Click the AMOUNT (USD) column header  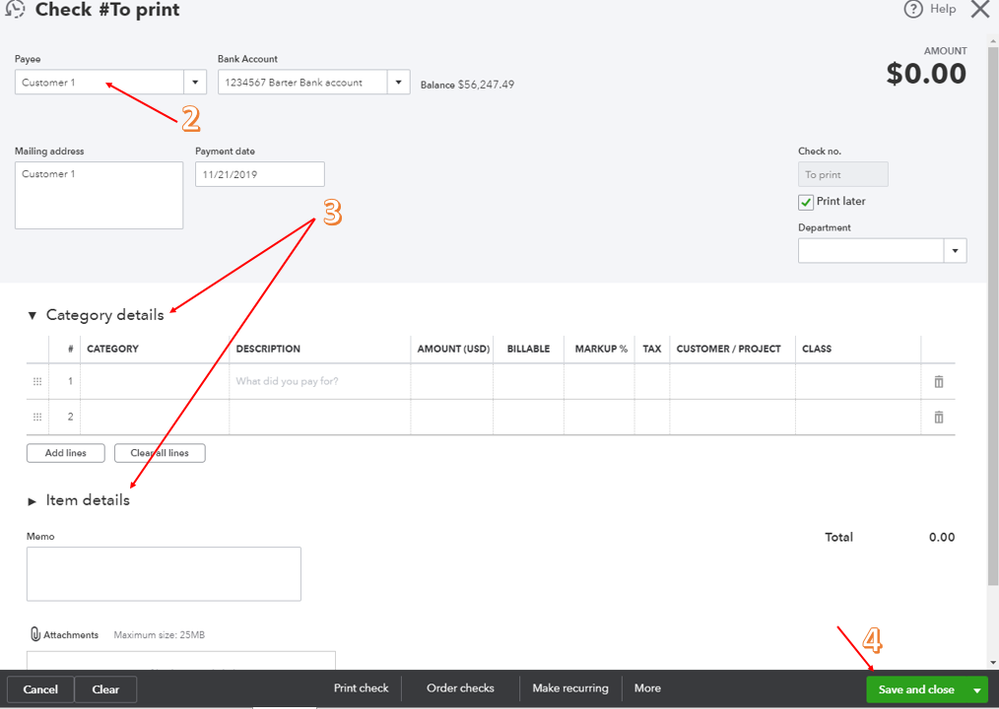point(453,348)
